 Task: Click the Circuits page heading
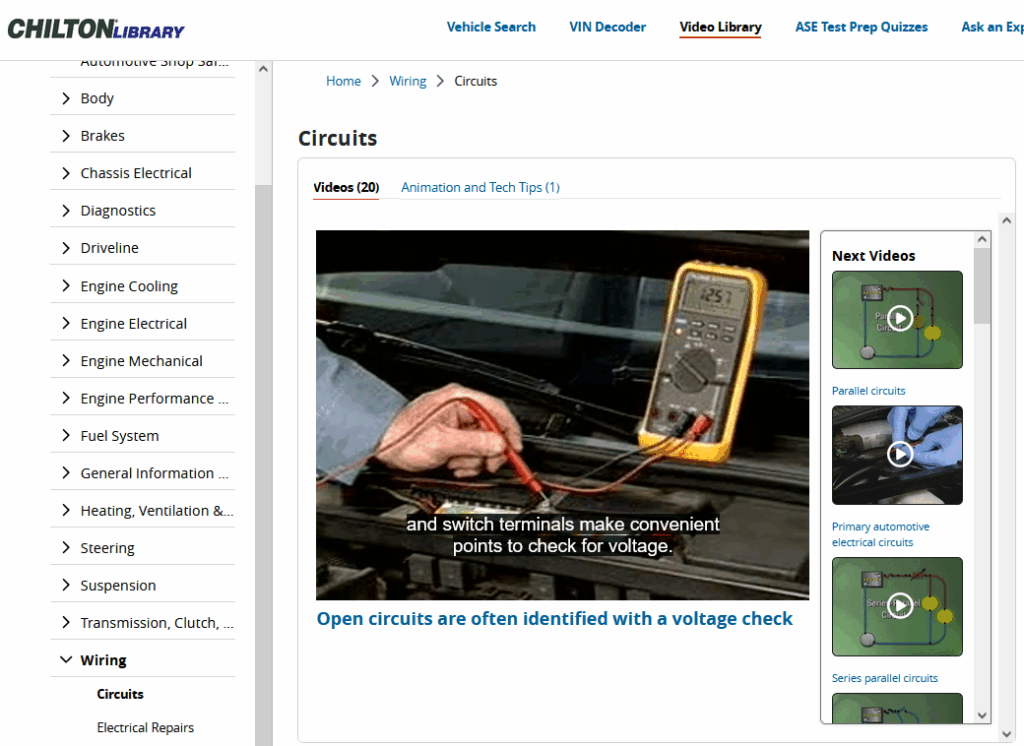click(338, 138)
